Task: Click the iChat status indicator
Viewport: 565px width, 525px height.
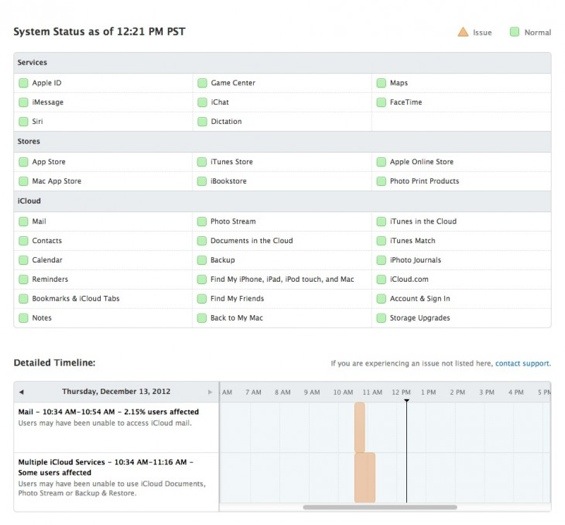Action: [202, 102]
